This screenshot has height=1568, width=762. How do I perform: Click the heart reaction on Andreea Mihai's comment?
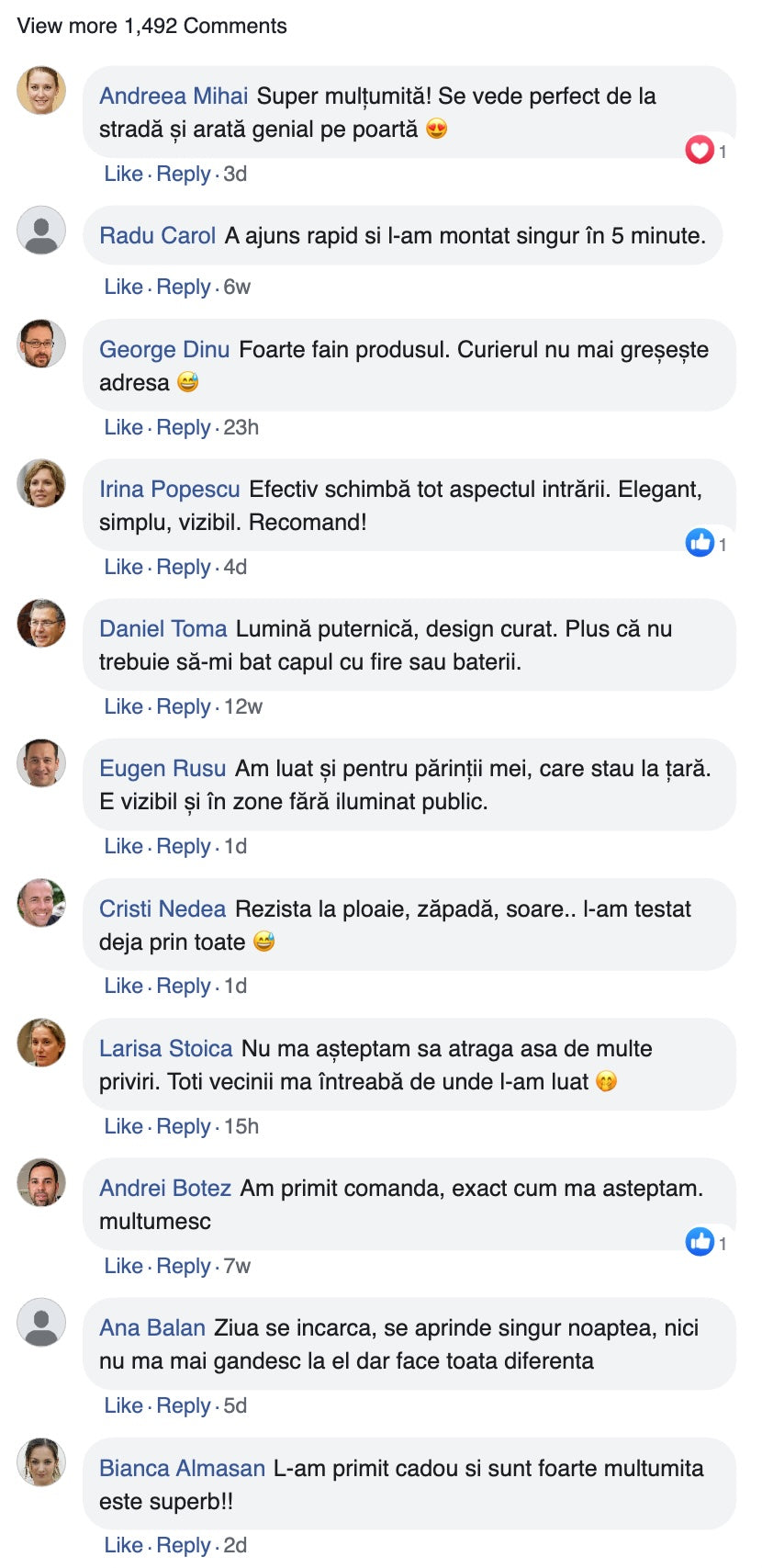700,150
